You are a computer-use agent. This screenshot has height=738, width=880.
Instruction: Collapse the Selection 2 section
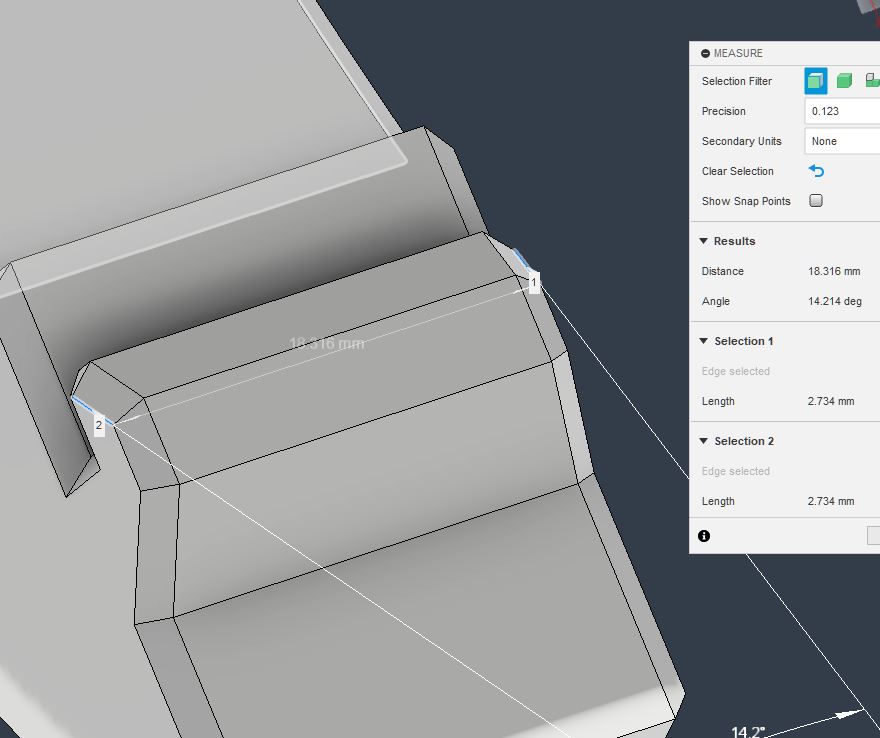(704, 441)
